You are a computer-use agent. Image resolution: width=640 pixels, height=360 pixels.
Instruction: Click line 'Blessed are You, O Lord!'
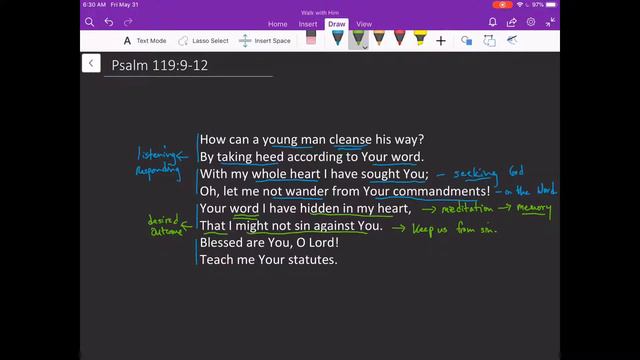269,242
